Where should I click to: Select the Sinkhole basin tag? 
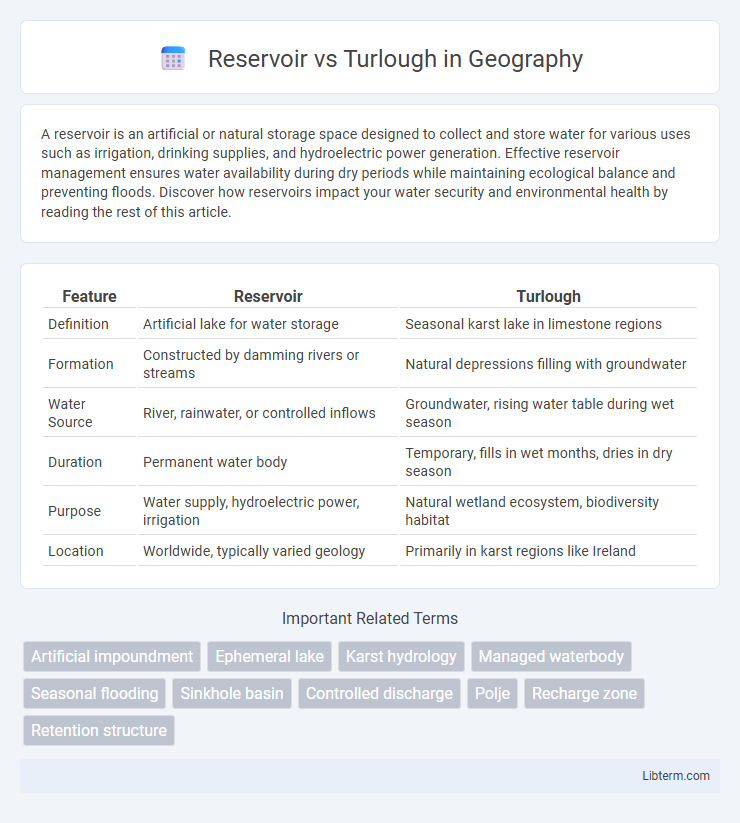[231, 693]
